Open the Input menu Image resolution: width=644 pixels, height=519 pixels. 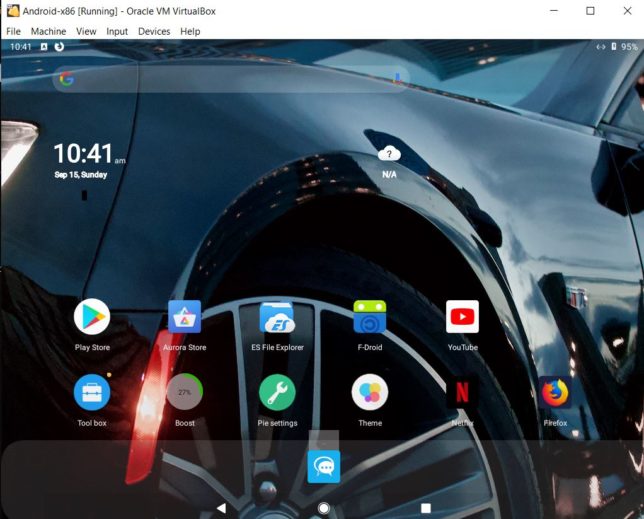[x=117, y=31]
